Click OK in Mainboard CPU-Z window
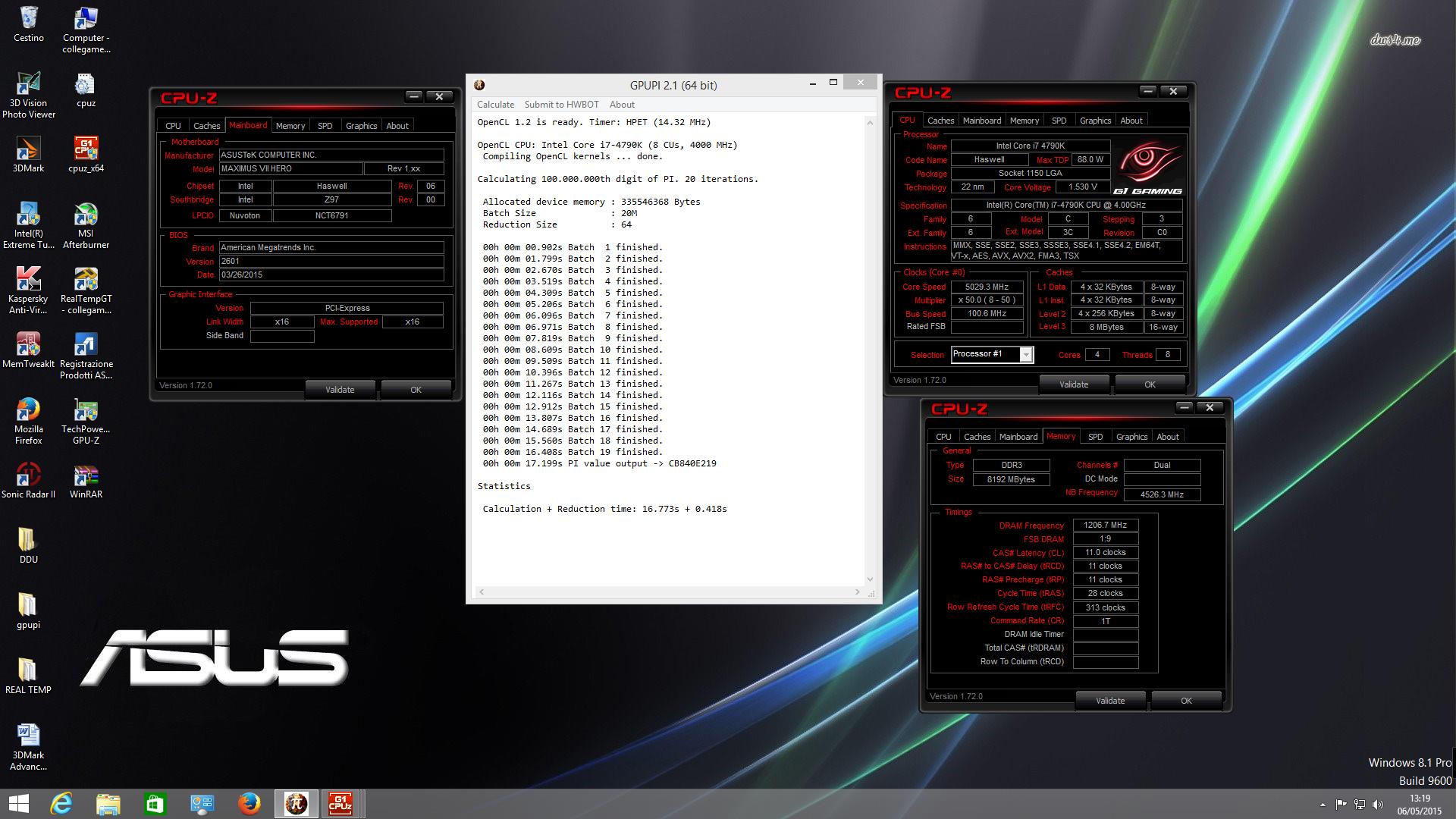Screen dimensions: 1456x819 (416, 390)
